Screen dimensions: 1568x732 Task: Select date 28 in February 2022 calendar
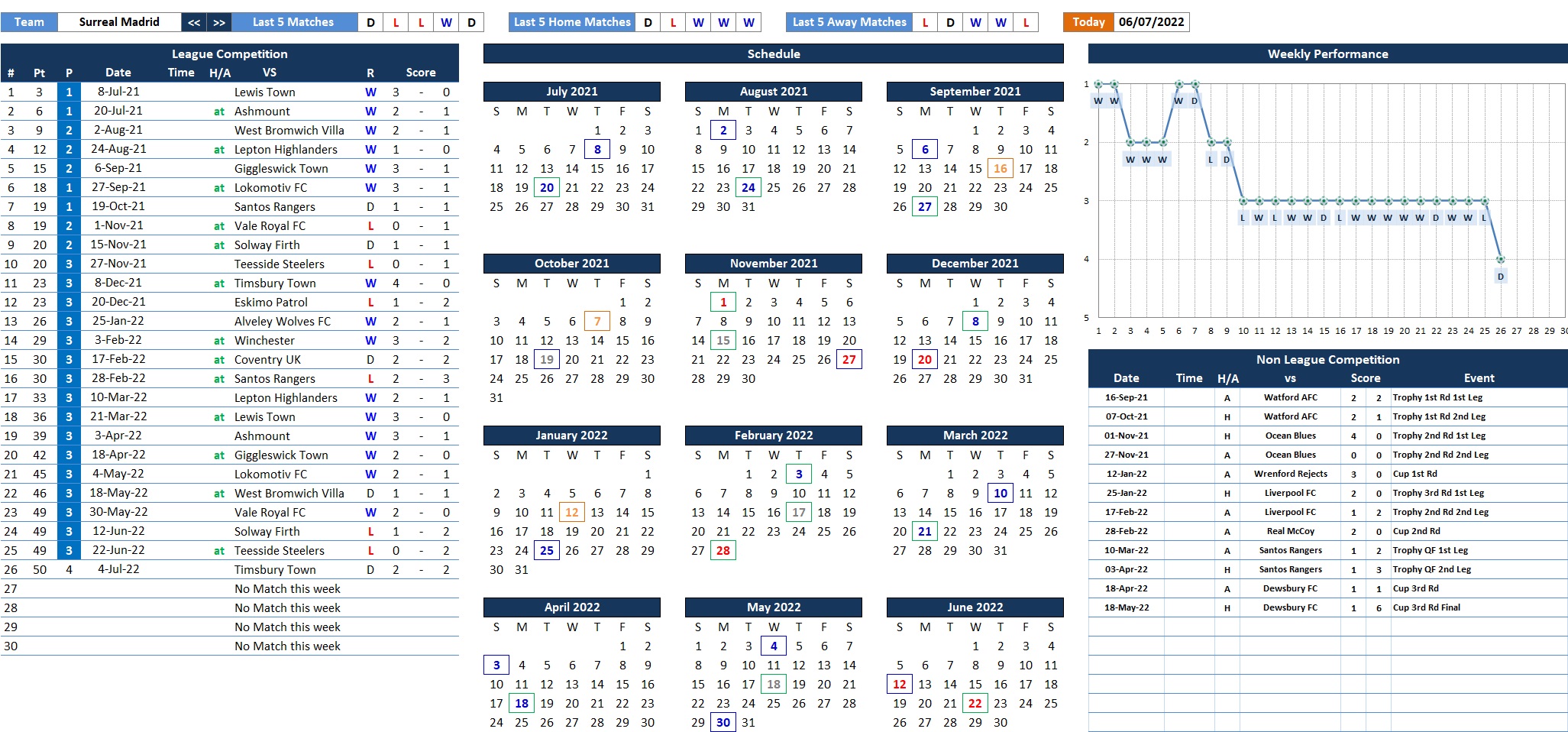tap(723, 551)
